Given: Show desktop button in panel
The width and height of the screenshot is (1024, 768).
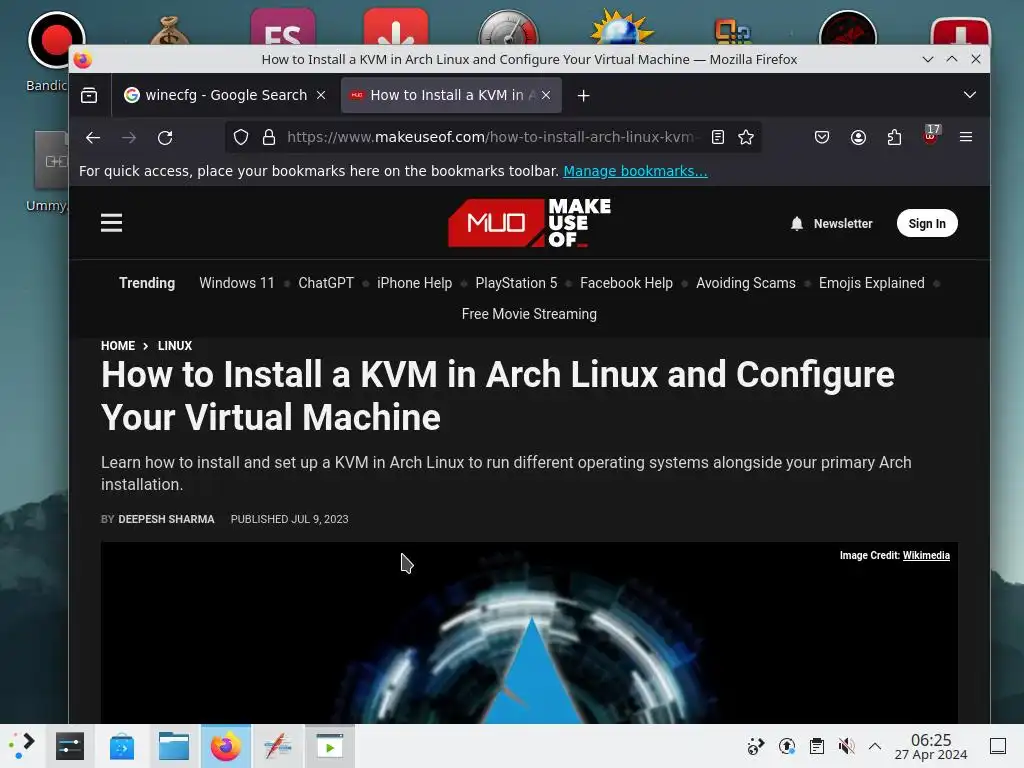Looking at the screenshot, I should click(x=998, y=746).
